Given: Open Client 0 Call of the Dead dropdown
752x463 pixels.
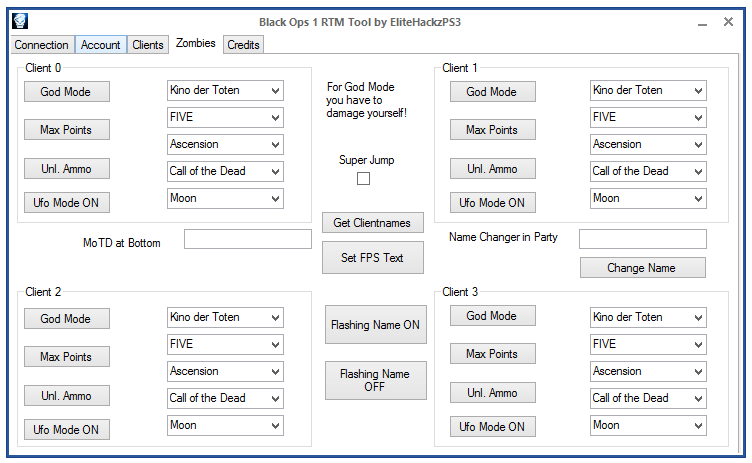Looking at the screenshot, I should coord(225,171).
